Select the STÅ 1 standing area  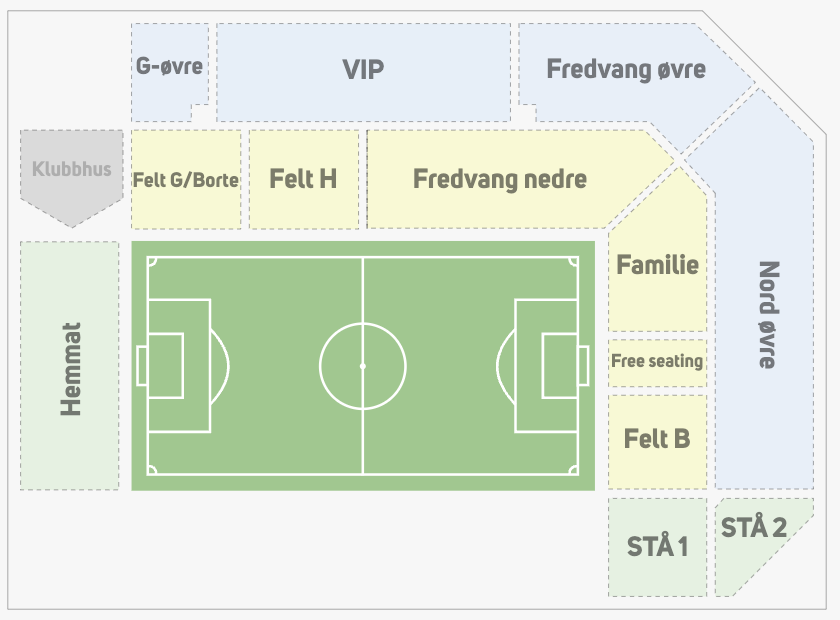pyautogui.click(x=657, y=547)
